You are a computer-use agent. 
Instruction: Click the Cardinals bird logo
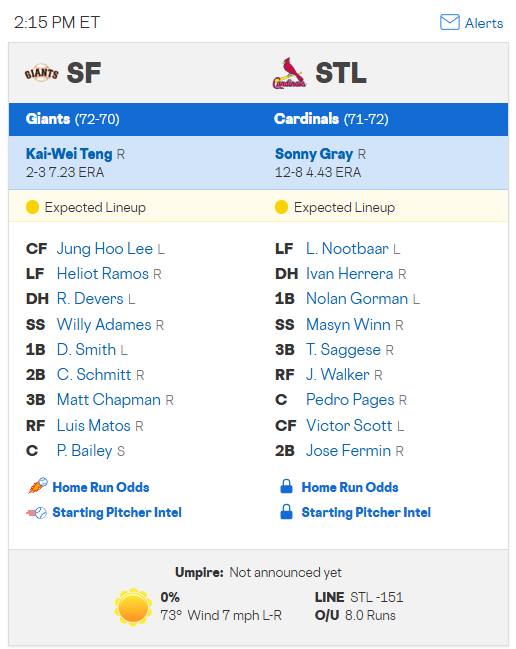(x=290, y=73)
